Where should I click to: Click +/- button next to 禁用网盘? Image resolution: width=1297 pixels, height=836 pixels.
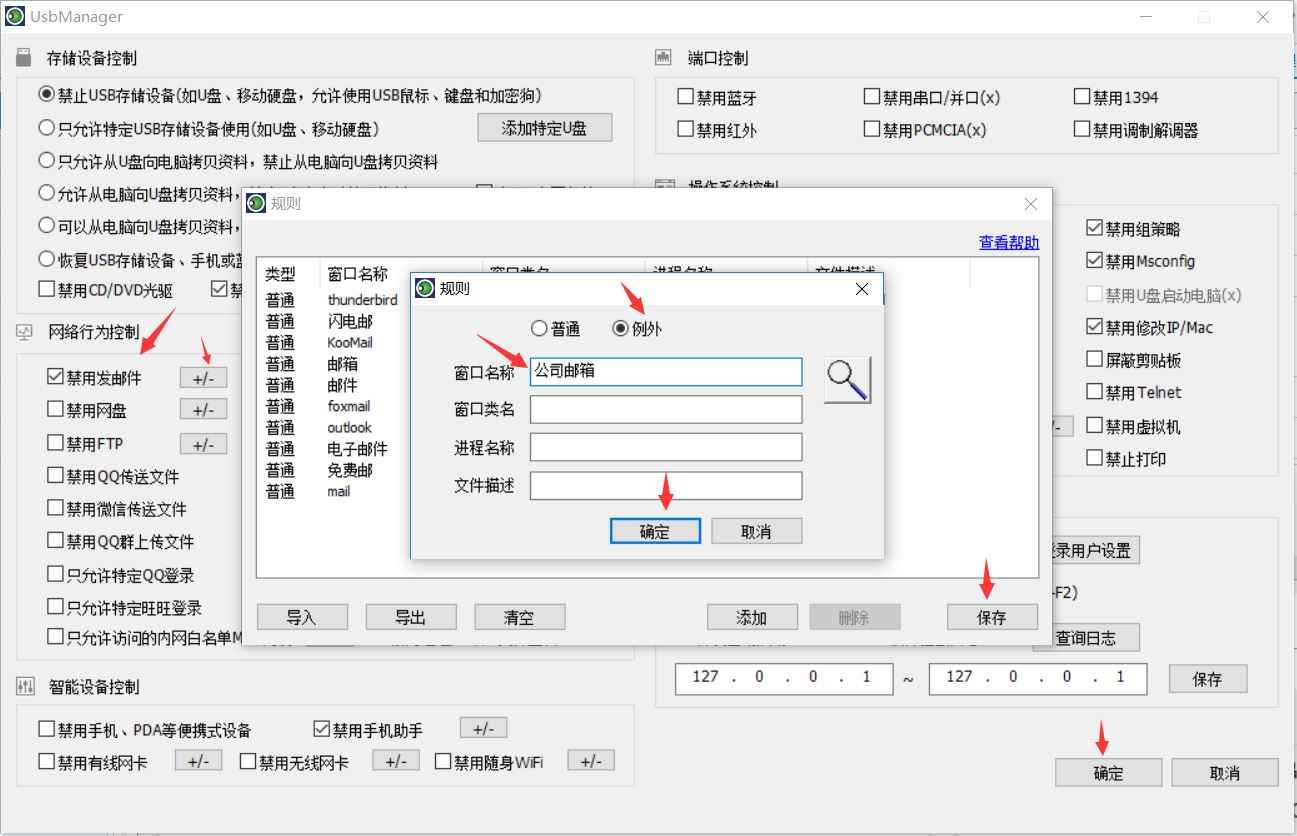[203, 410]
